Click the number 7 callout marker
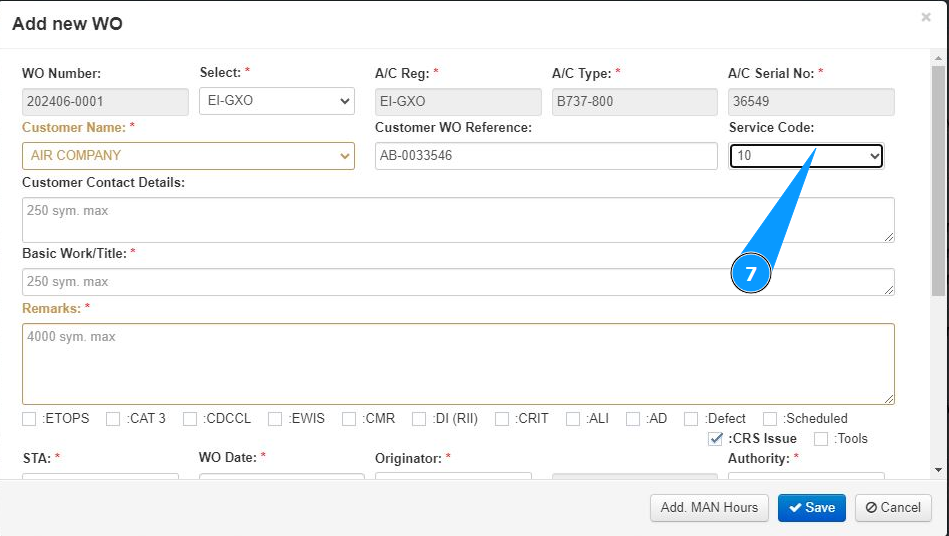949x536 pixels. [751, 273]
